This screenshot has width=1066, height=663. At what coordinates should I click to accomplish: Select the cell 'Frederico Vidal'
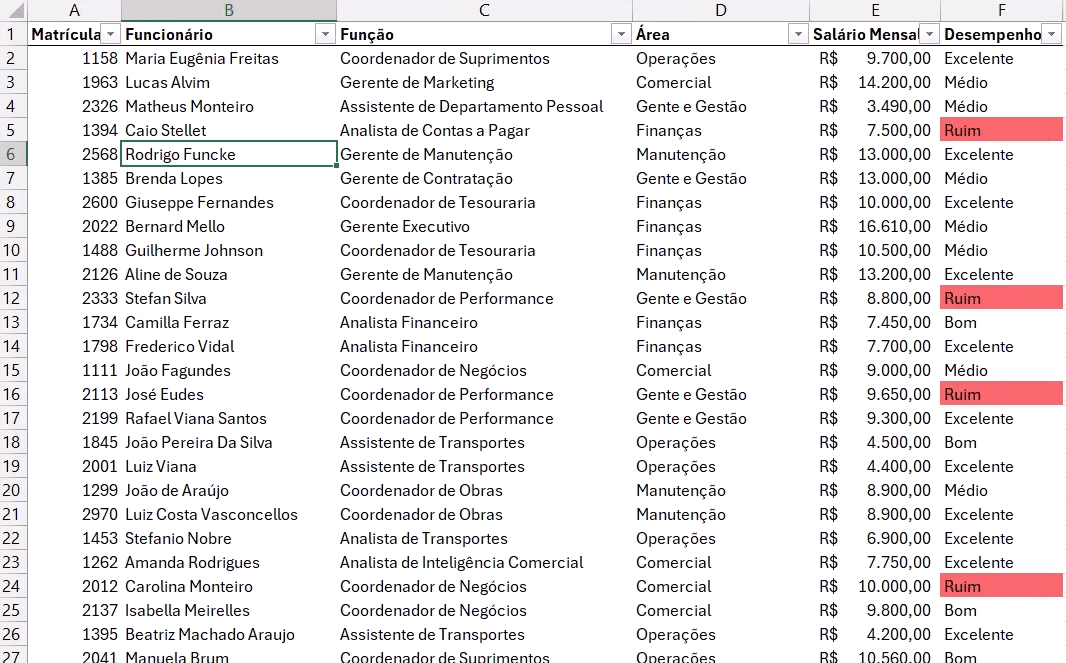(229, 346)
